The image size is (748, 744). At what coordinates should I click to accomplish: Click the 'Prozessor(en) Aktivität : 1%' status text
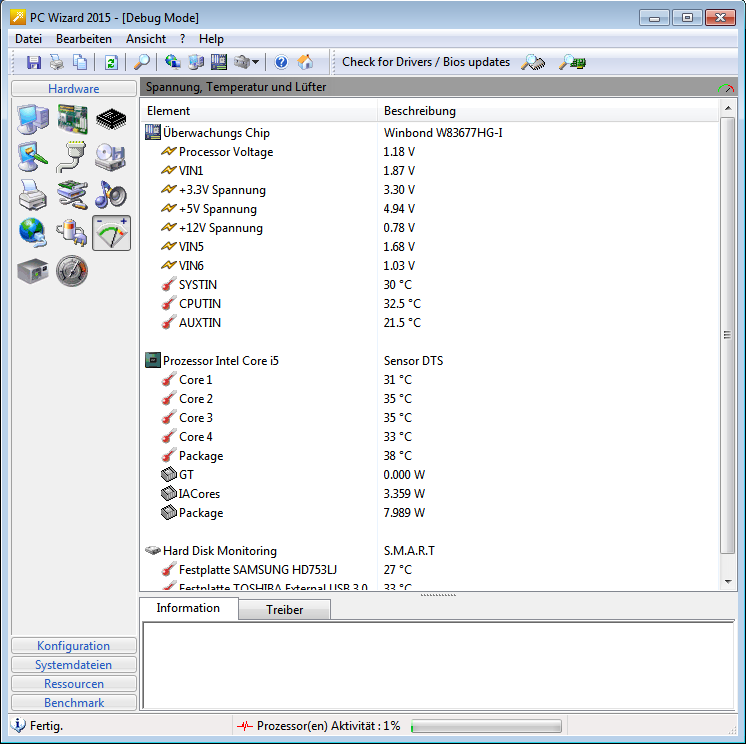[x=328, y=726]
